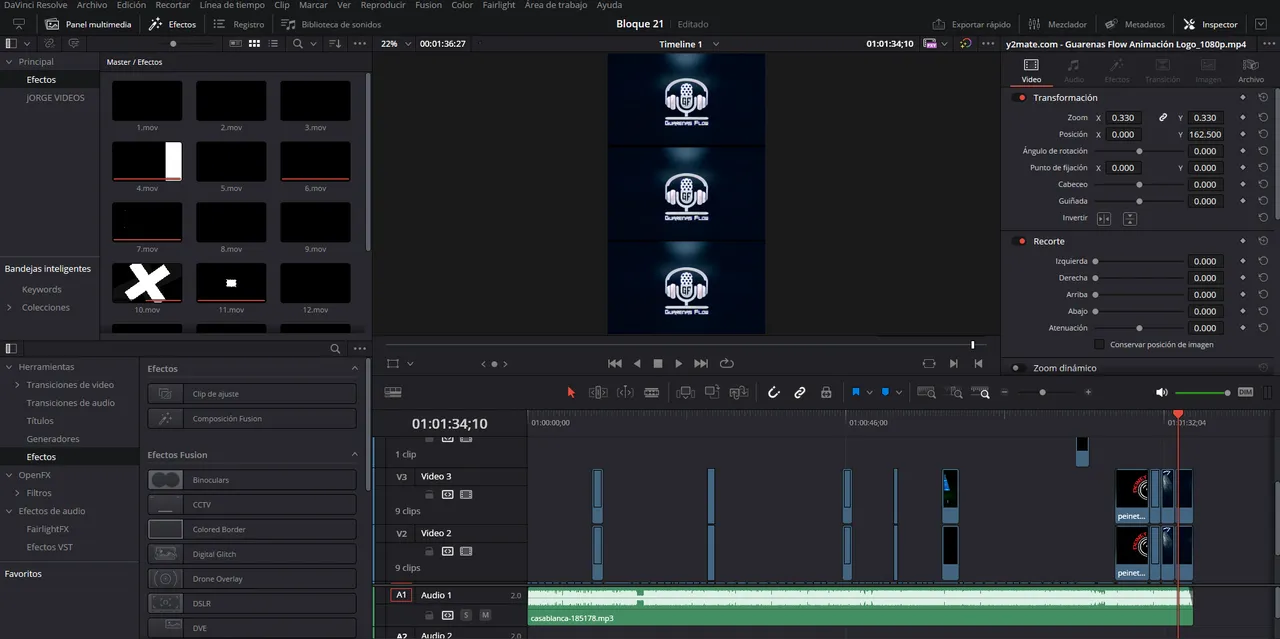The height and width of the screenshot is (639, 1280).
Task: Disable the Recorte section toggle
Action: coord(1021,241)
